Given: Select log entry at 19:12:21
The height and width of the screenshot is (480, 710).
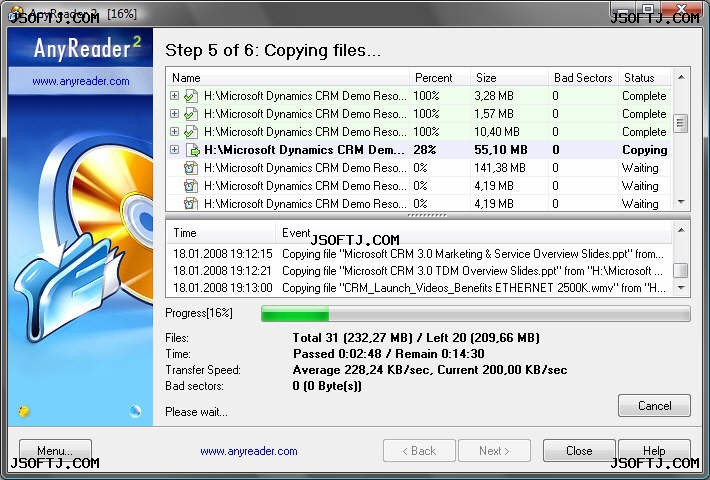Looking at the screenshot, I should (419, 271).
